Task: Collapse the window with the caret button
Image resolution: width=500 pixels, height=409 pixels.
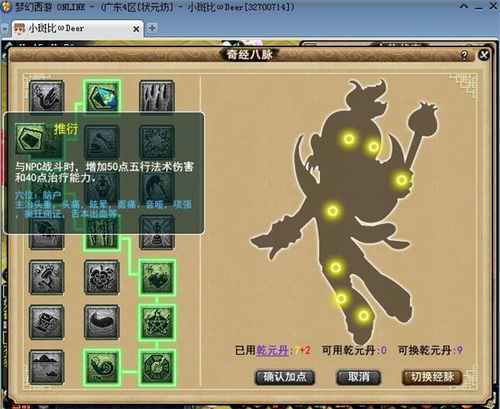Action: (x=464, y=6)
